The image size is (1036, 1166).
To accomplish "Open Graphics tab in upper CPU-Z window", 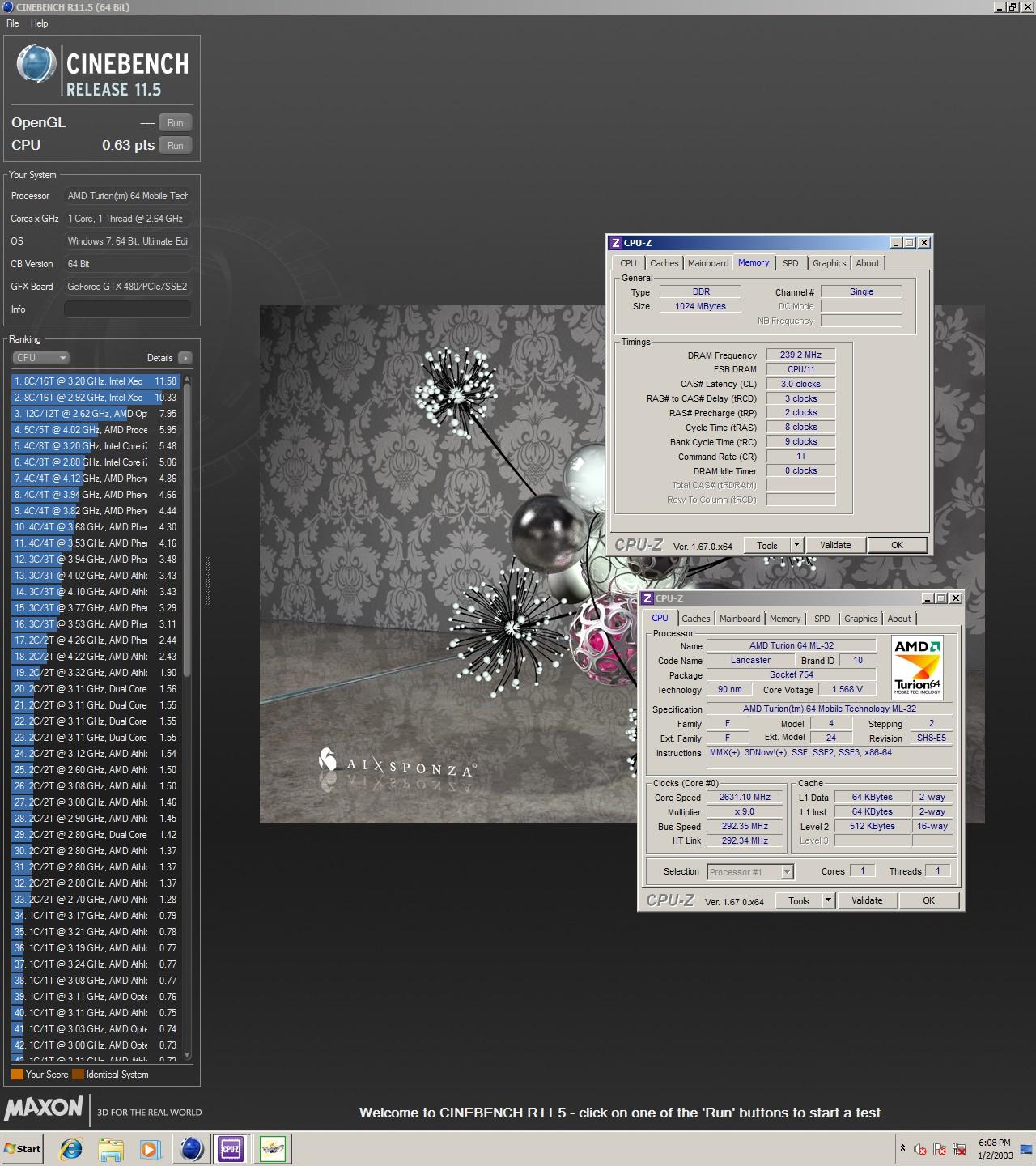I will click(x=830, y=263).
